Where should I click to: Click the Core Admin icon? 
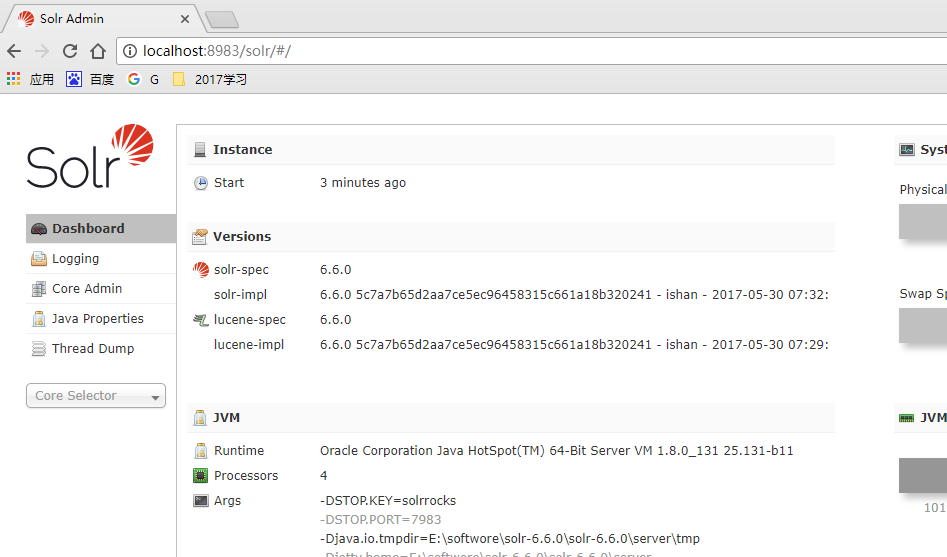coord(39,289)
